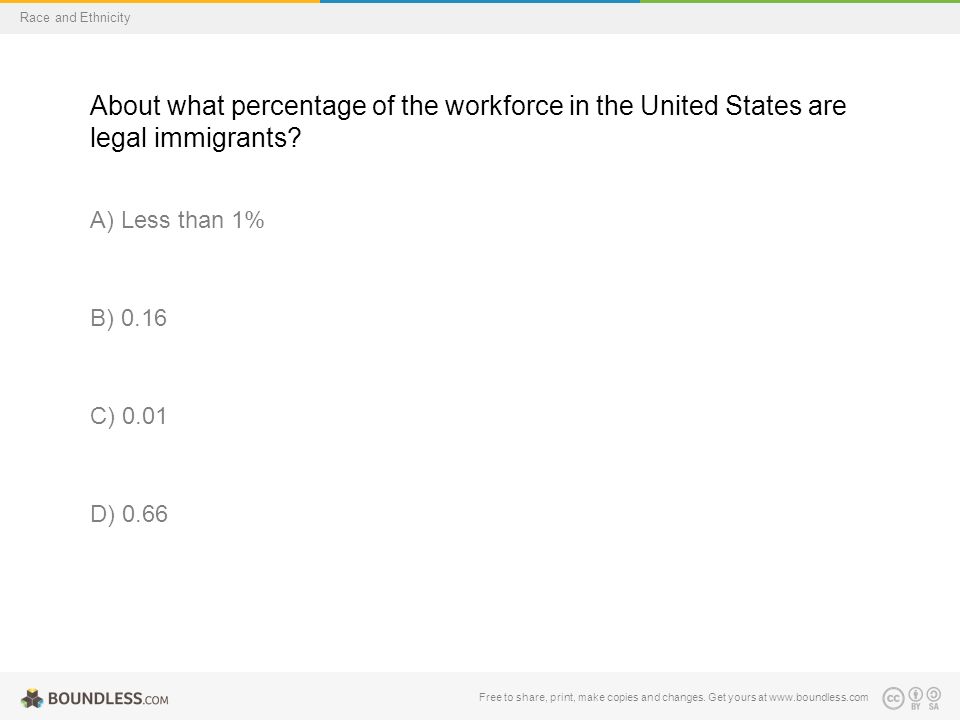Click the word 'workforce' in the question

(x=504, y=106)
